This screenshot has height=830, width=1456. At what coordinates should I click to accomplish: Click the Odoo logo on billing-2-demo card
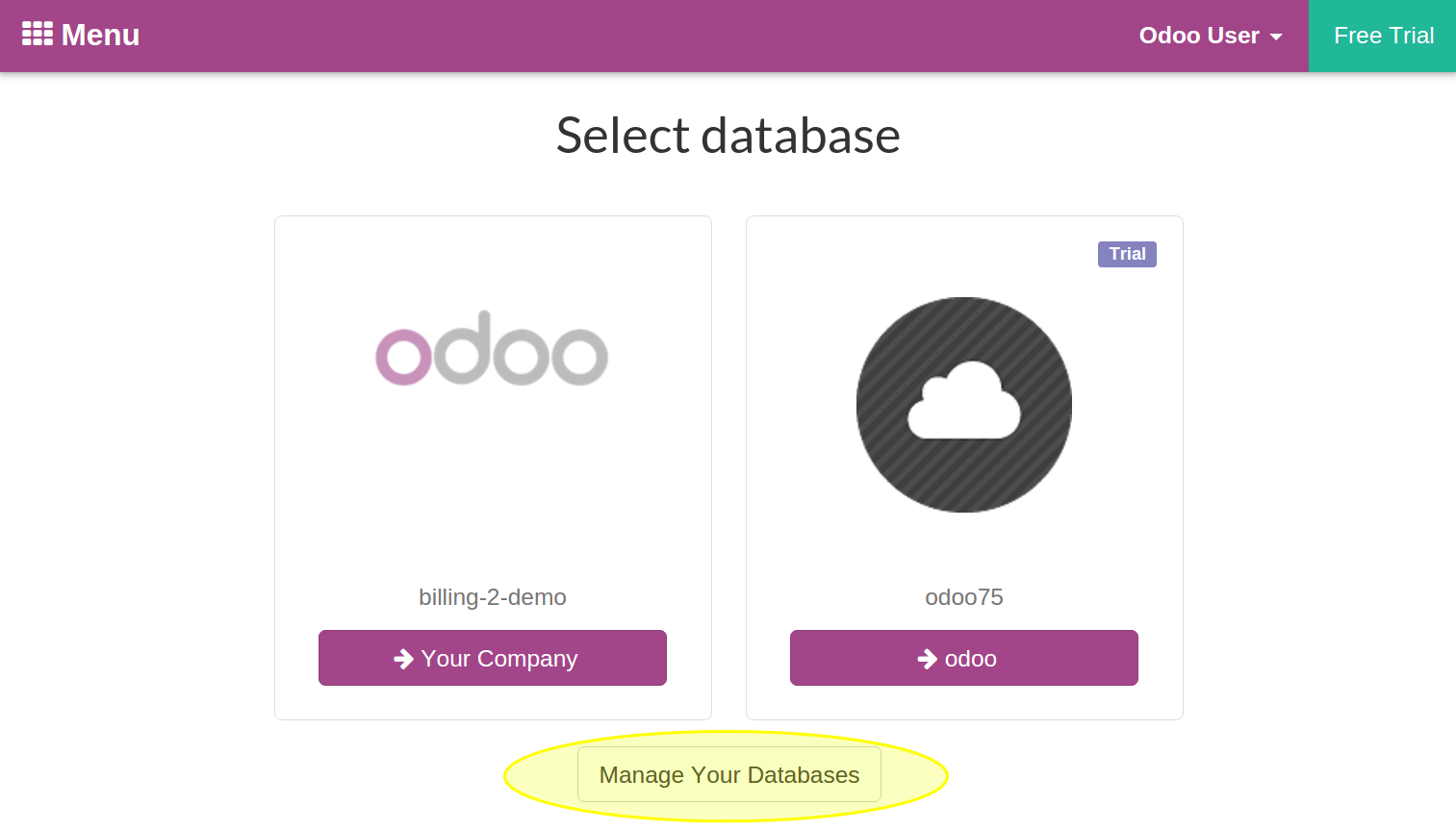(492, 349)
